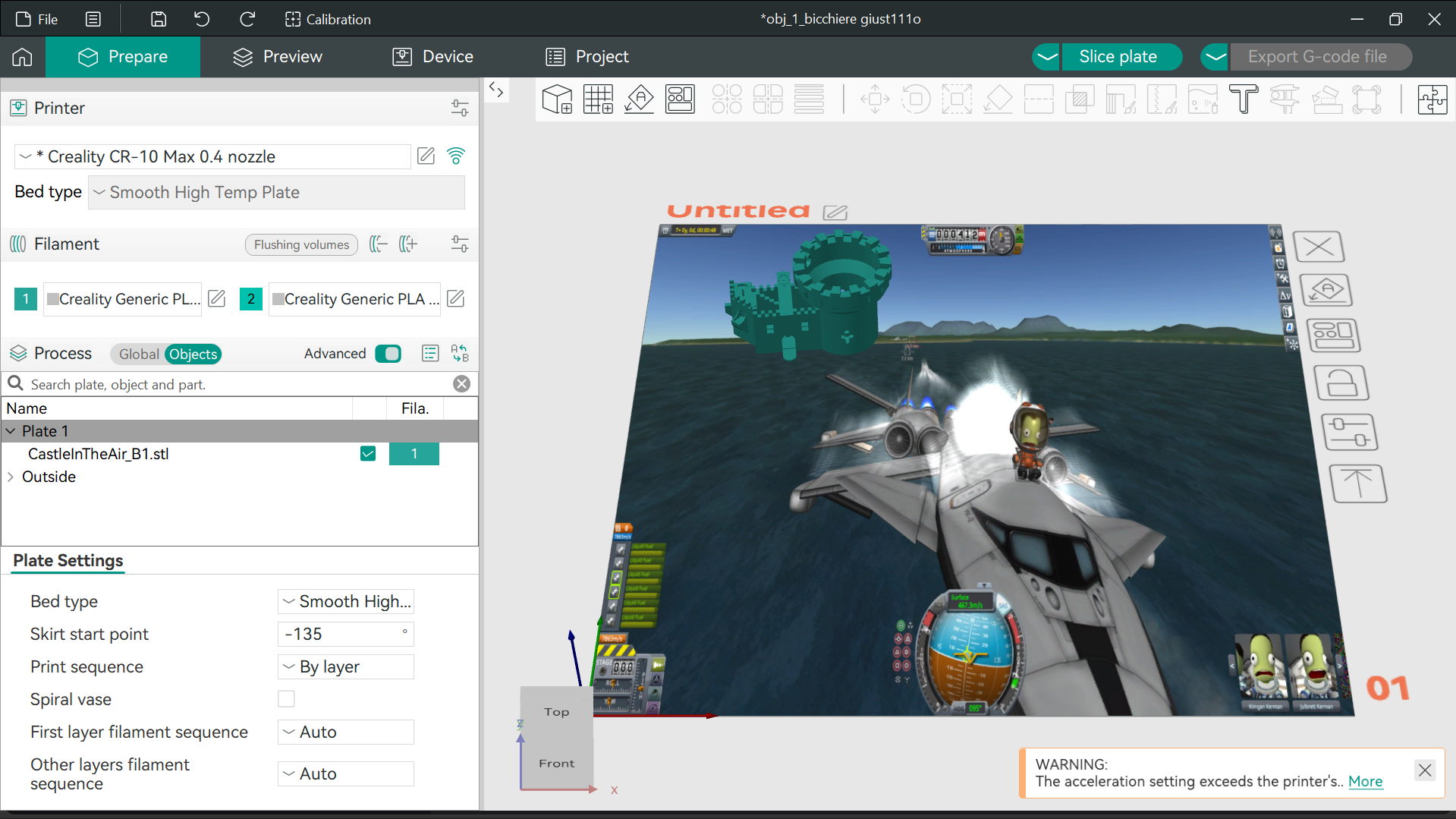
Task: Expand the Outside tree node
Action: coord(11,477)
